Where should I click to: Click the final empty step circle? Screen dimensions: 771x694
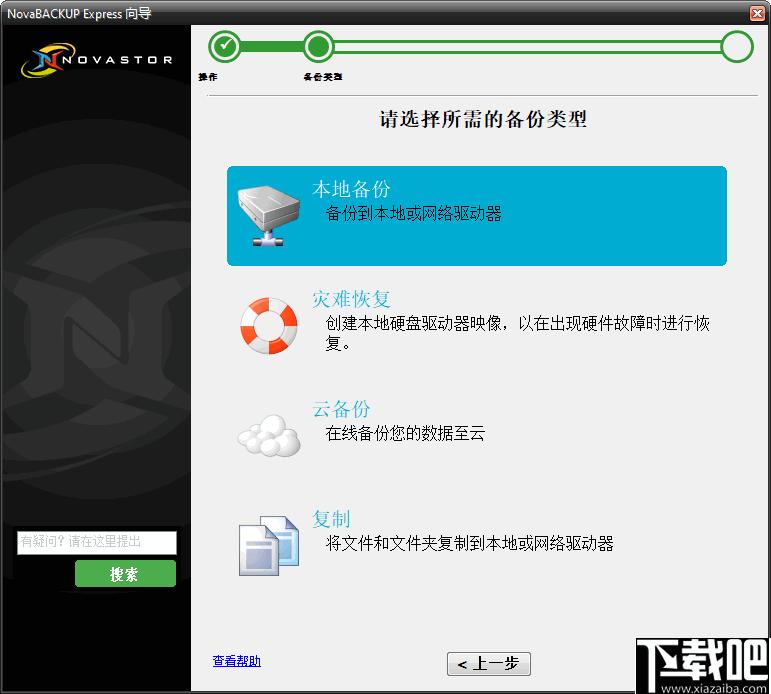pyautogui.click(x=737, y=46)
